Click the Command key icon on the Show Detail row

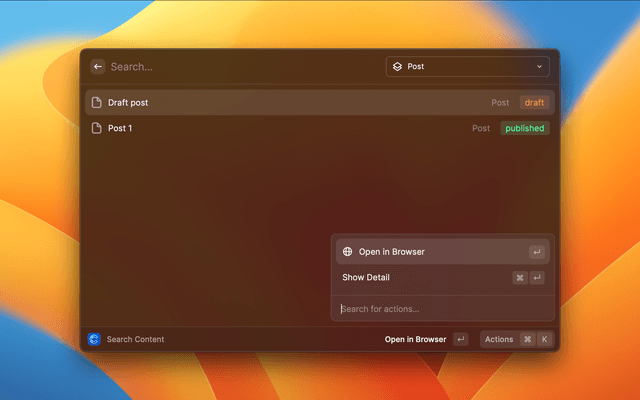[x=520, y=278]
